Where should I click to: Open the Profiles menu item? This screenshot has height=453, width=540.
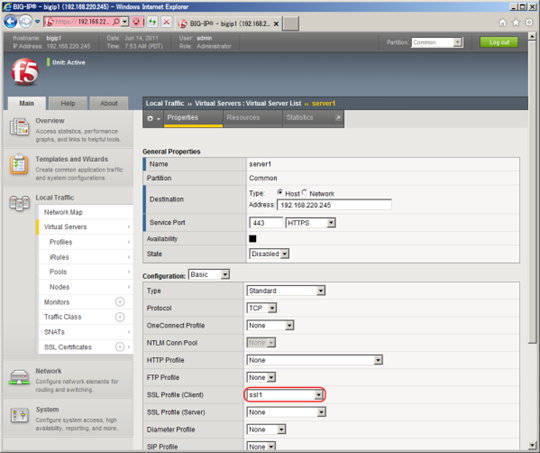85,242
